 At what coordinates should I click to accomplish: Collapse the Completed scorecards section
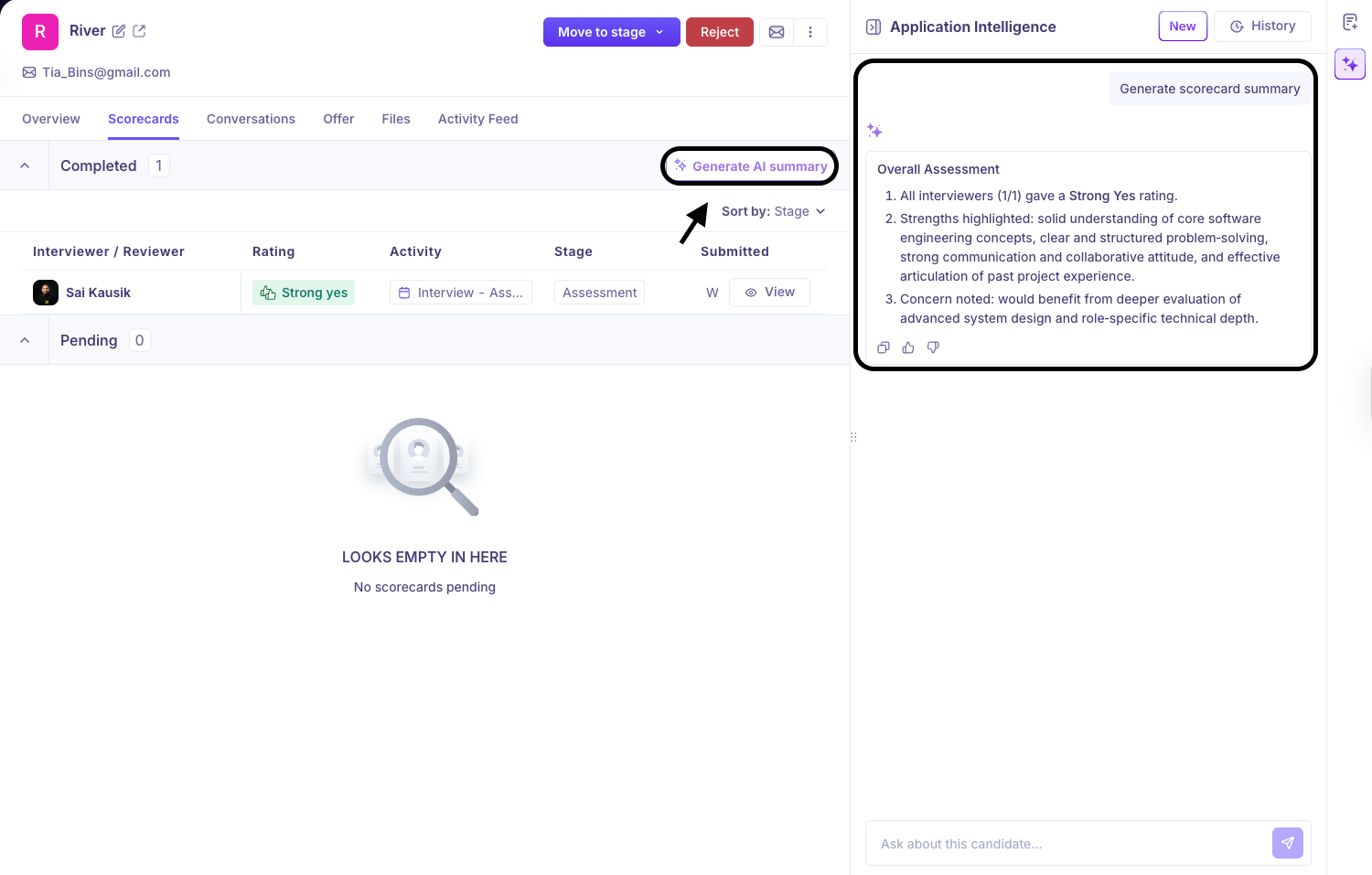25,165
